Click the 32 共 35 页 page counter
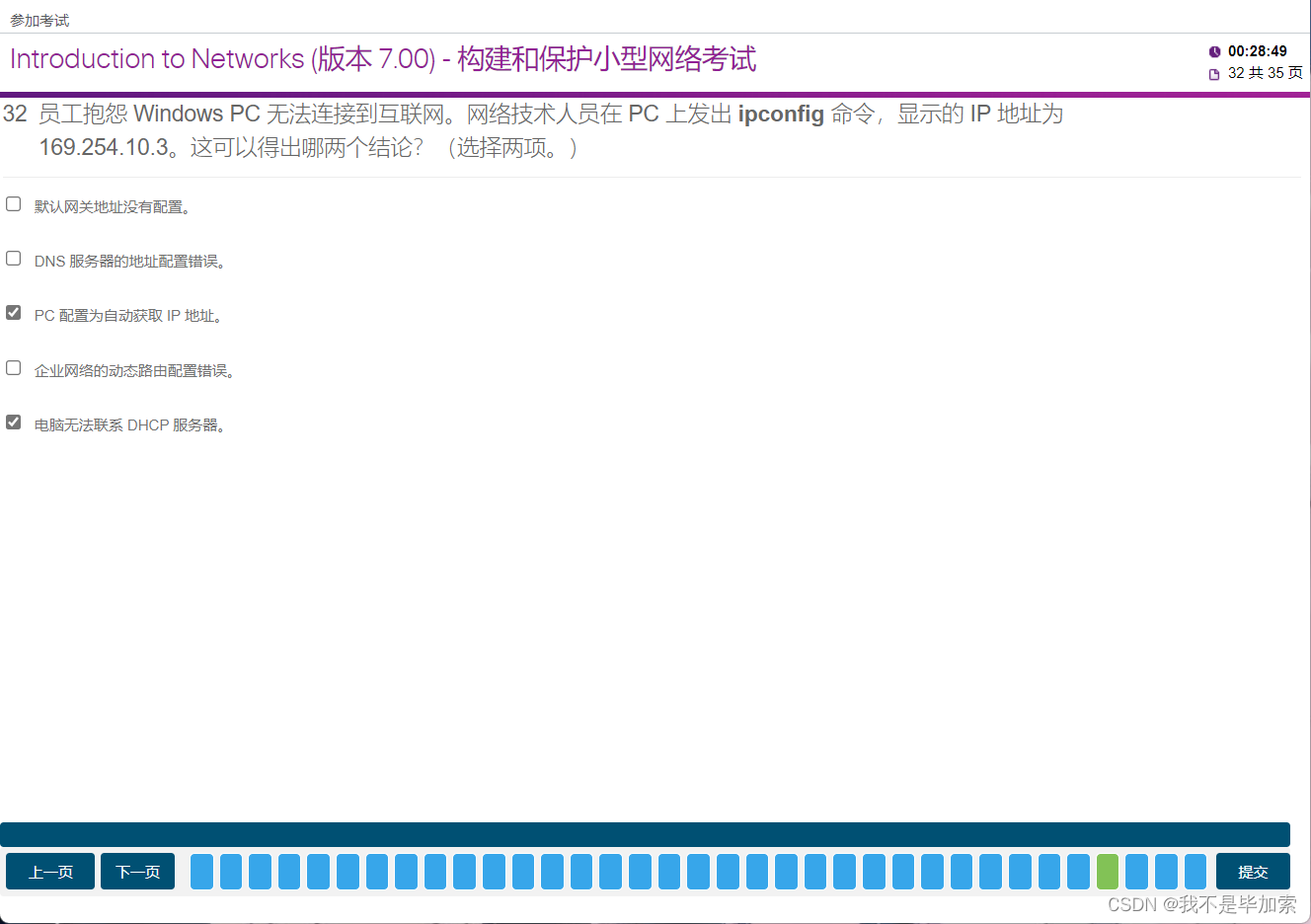This screenshot has width=1311, height=924. point(1265,73)
